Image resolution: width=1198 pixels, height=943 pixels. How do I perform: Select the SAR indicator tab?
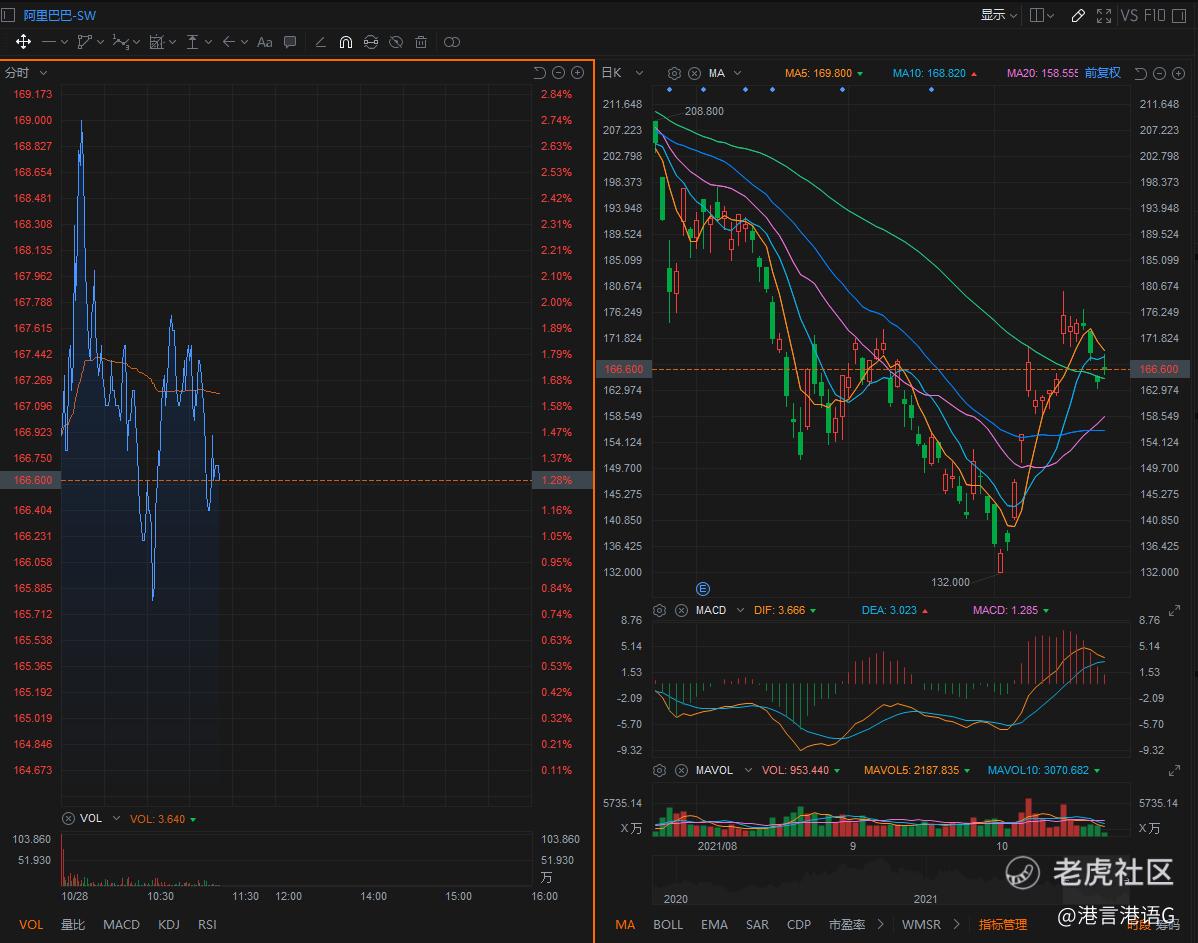(x=757, y=925)
